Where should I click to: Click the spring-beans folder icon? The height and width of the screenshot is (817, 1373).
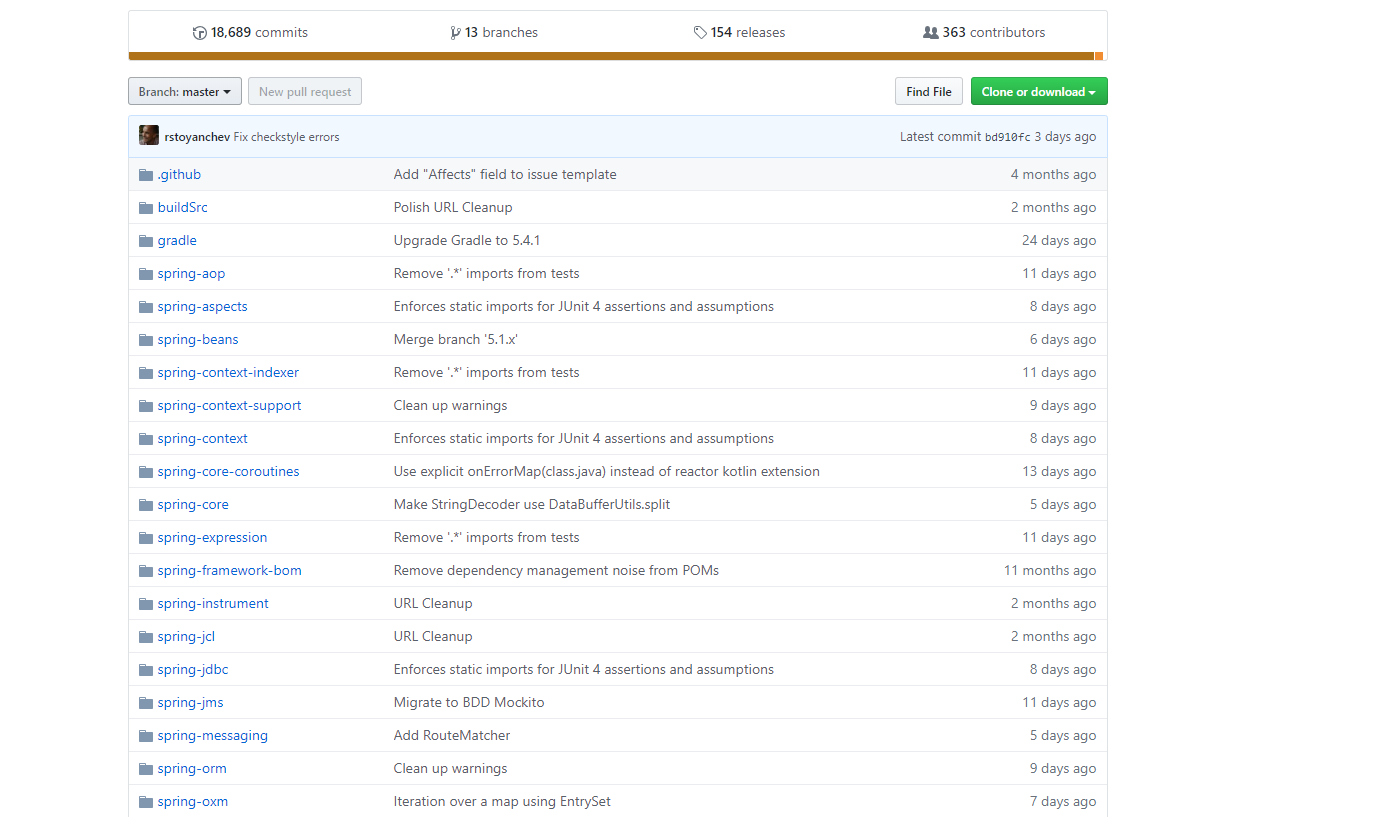(146, 340)
